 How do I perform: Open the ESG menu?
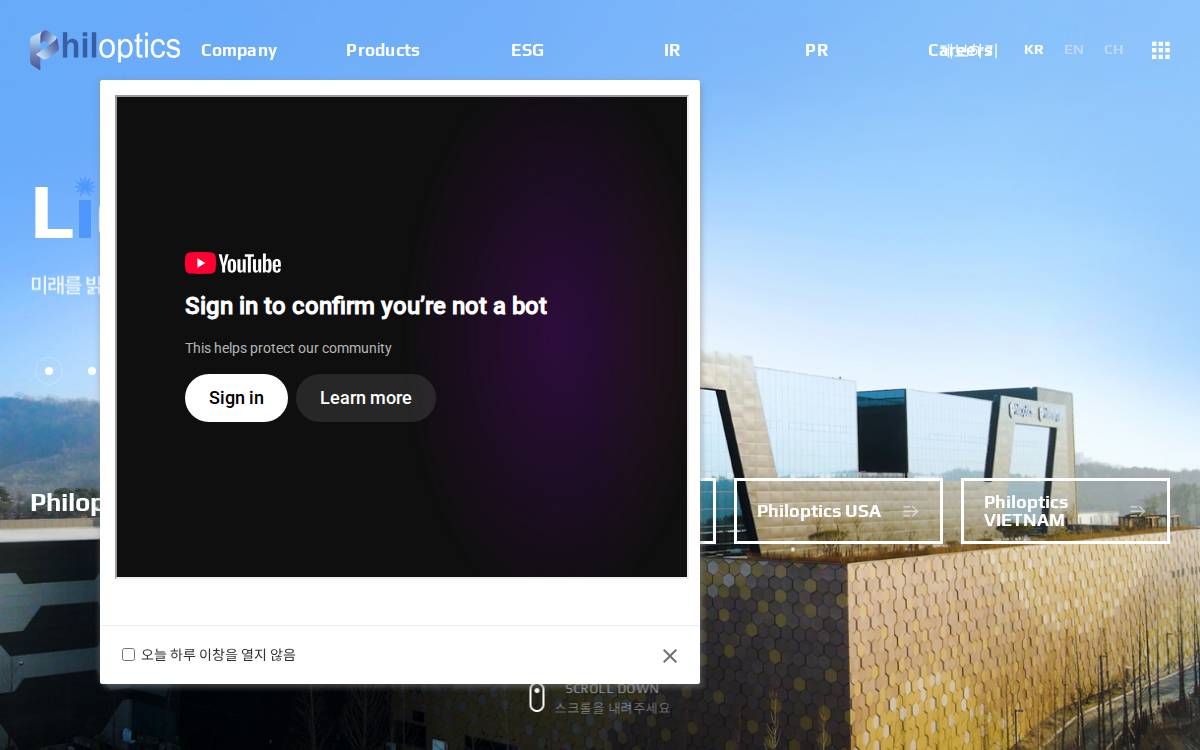tap(527, 50)
